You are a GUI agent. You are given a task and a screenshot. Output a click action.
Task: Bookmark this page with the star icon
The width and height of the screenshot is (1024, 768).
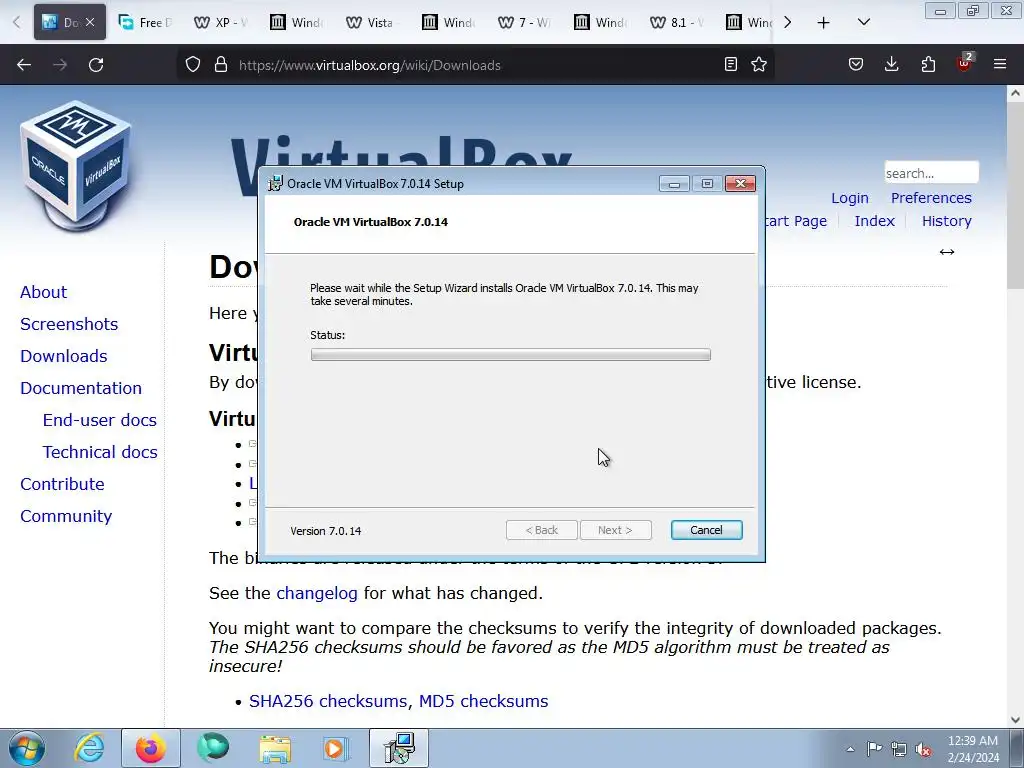tap(759, 65)
